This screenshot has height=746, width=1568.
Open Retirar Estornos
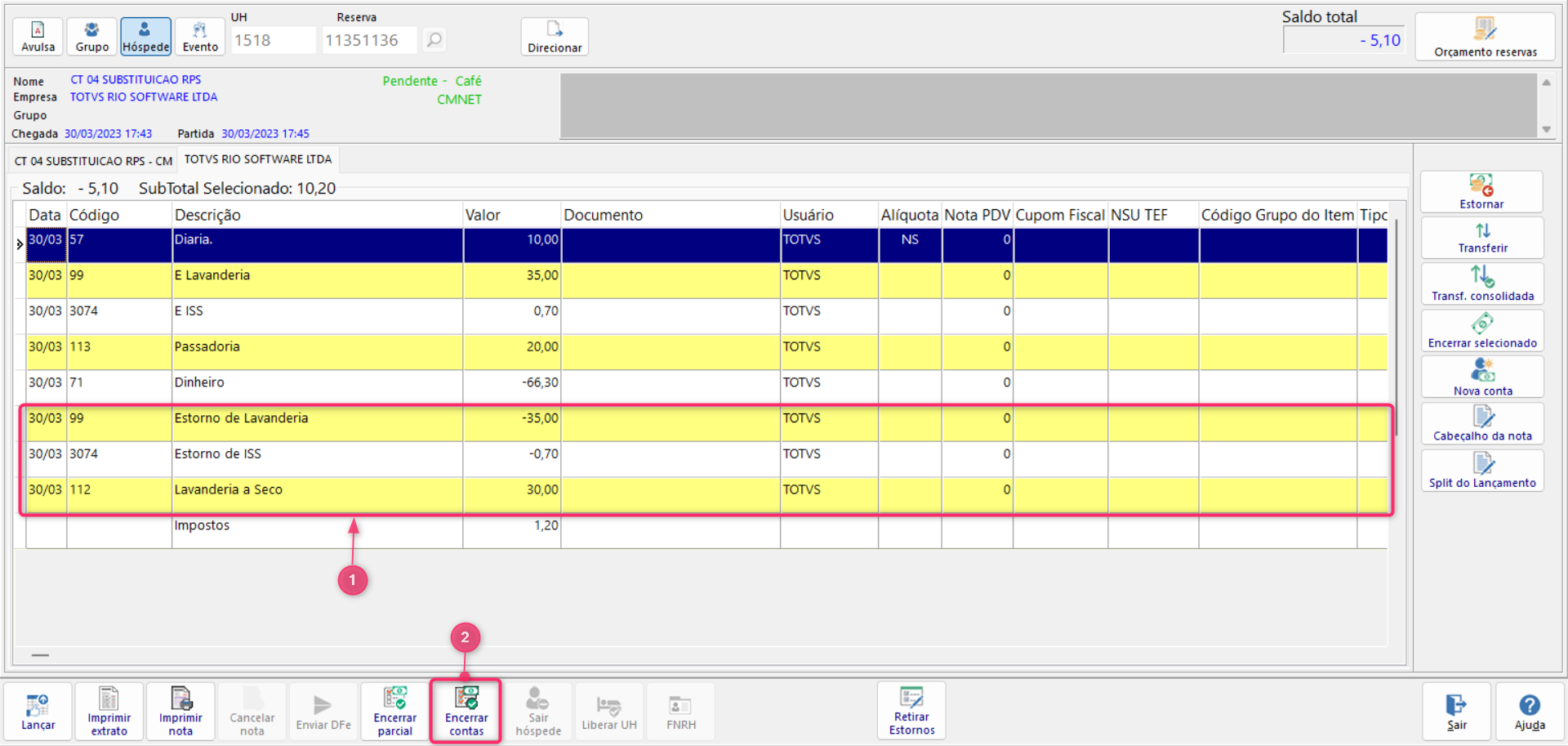(x=911, y=711)
